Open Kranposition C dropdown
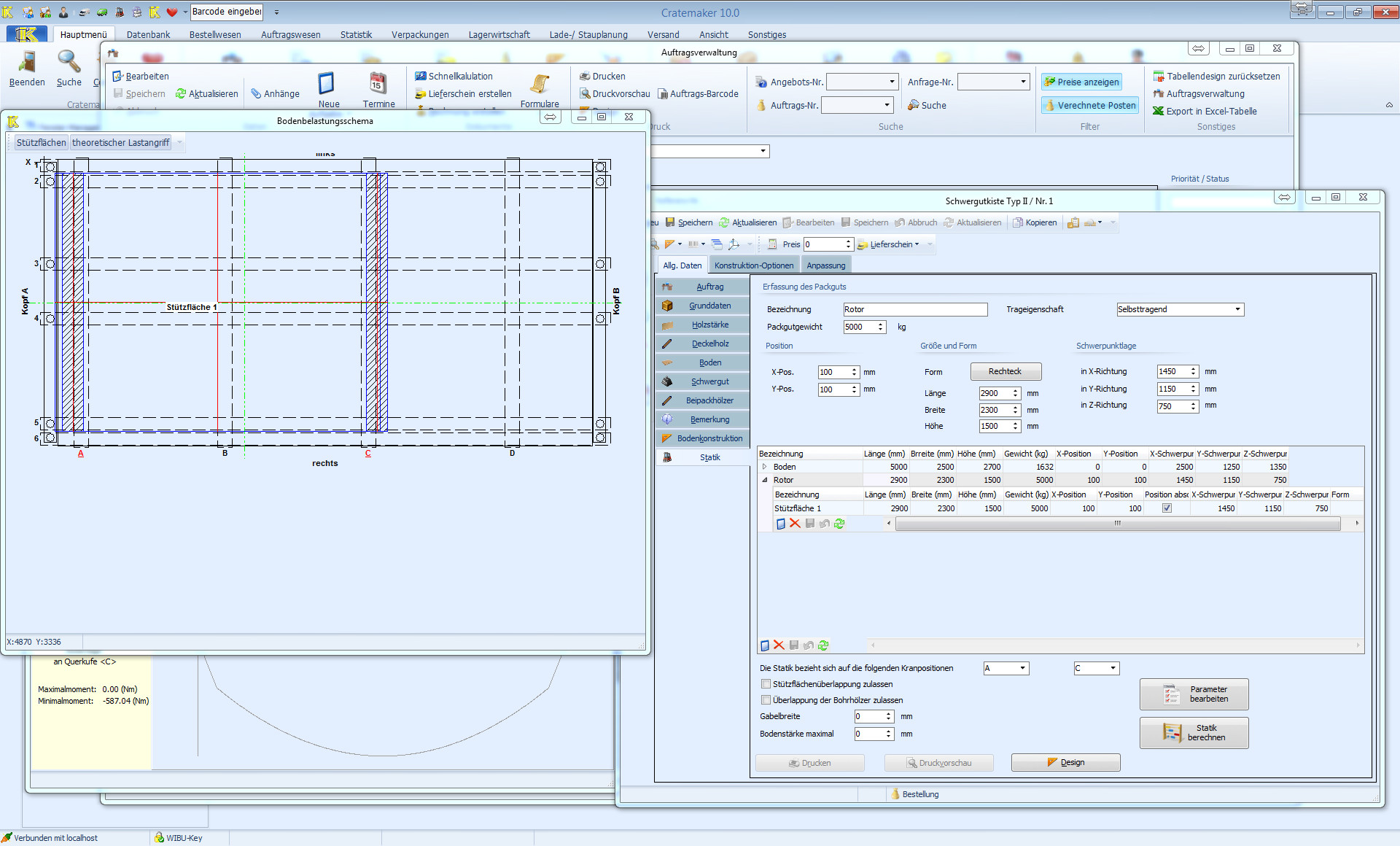Image resolution: width=1400 pixels, height=846 pixels. coord(1113,668)
